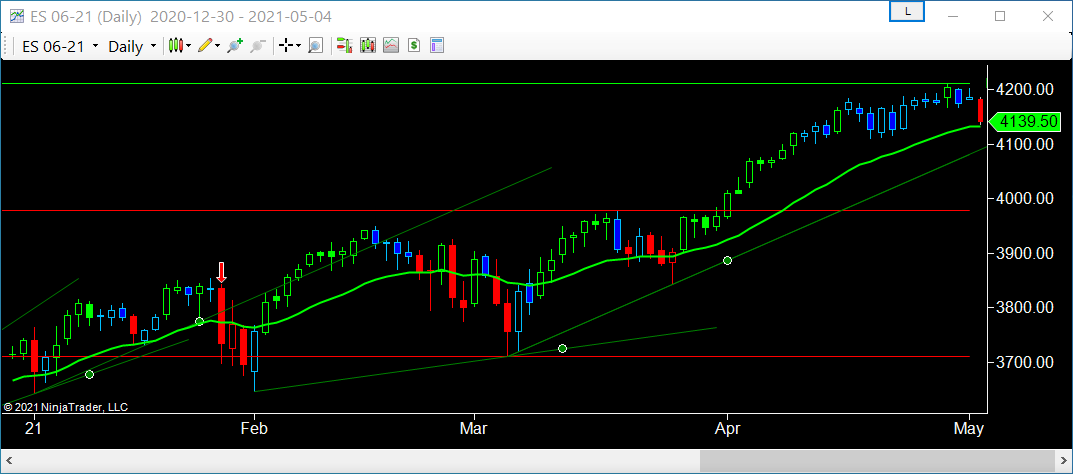The width and height of the screenshot is (1073, 474).
Task: Open the Daily interval selector
Action: pyautogui.click(x=133, y=47)
